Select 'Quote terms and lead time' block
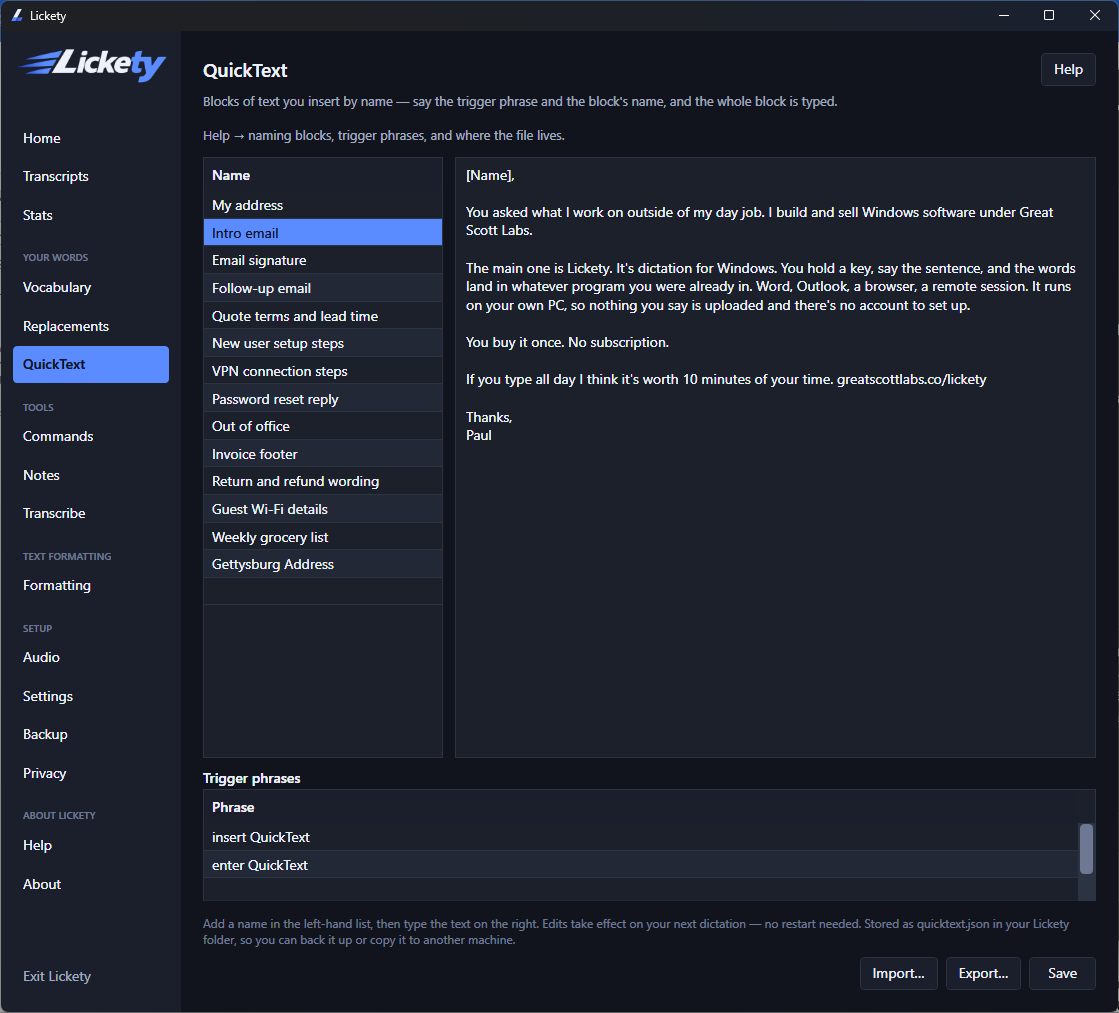This screenshot has height=1013, width=1119. pos(323,316)
